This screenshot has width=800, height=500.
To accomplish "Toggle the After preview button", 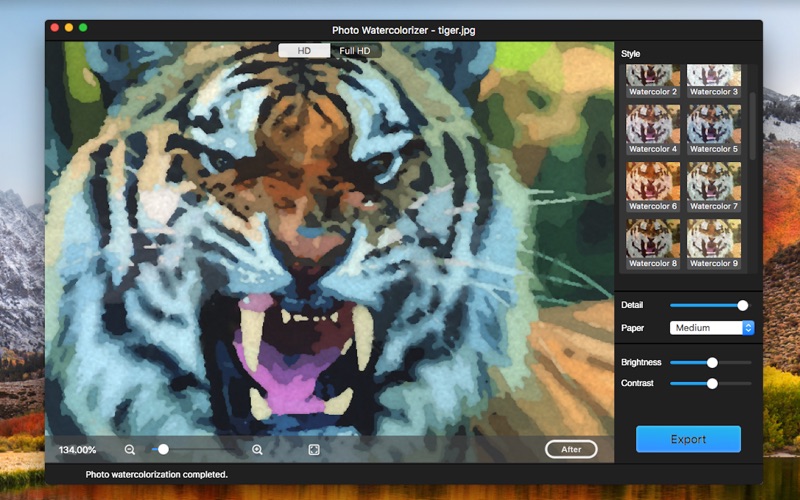I will point(571,449).
